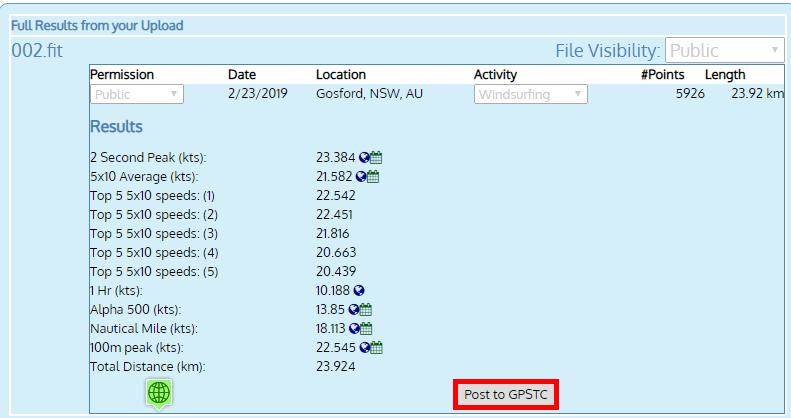Open the Activity dropdown showing Windsurfing

click(530, 94)
